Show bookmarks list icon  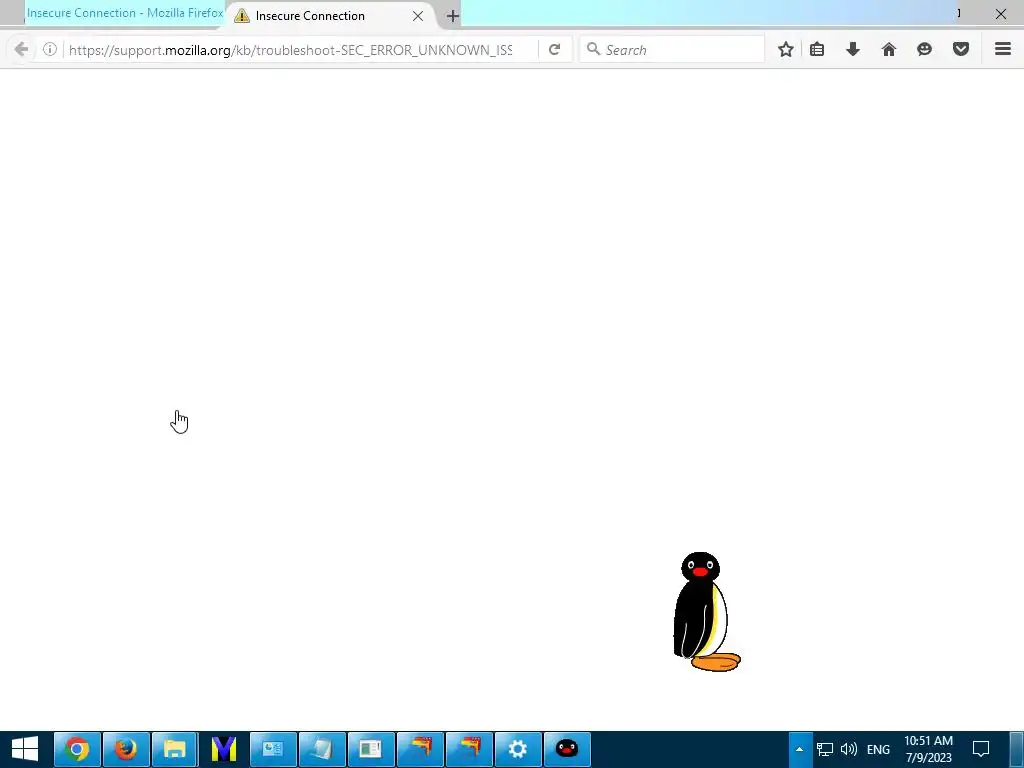click(x=817, y=50)
